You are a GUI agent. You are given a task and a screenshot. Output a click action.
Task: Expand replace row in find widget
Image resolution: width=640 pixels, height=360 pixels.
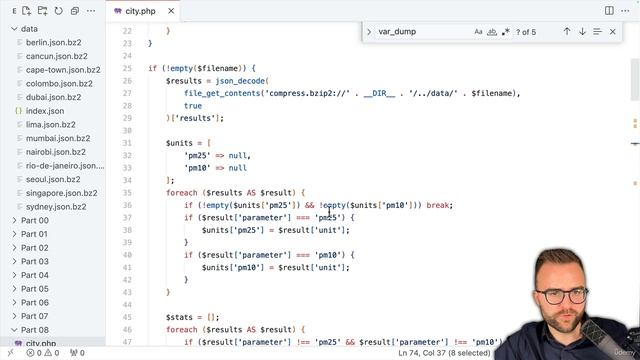[369, 32]
